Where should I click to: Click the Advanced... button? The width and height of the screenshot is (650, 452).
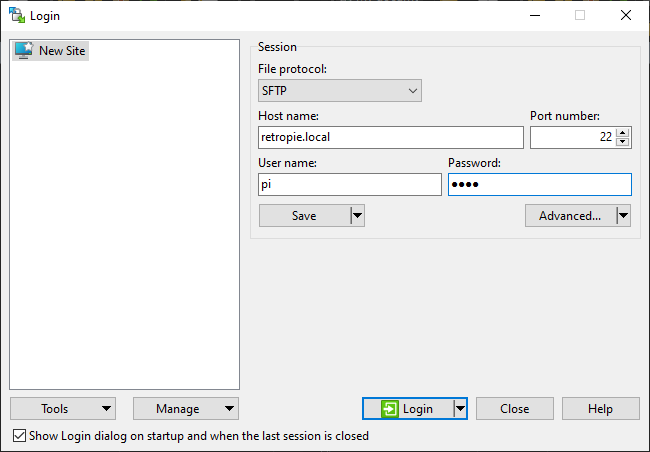[570, 215]
